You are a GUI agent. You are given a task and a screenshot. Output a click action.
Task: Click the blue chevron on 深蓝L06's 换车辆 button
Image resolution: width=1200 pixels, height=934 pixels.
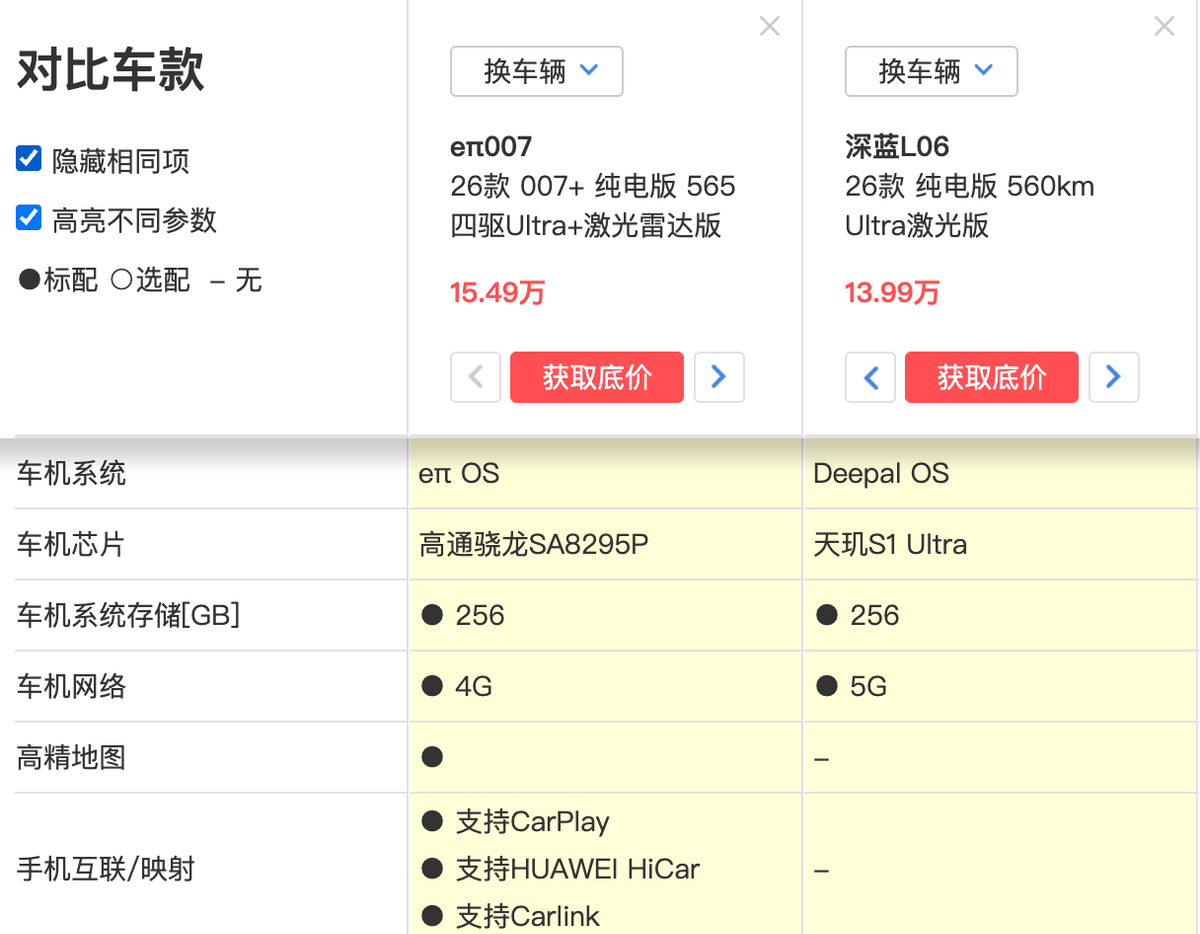coord(984,71)
